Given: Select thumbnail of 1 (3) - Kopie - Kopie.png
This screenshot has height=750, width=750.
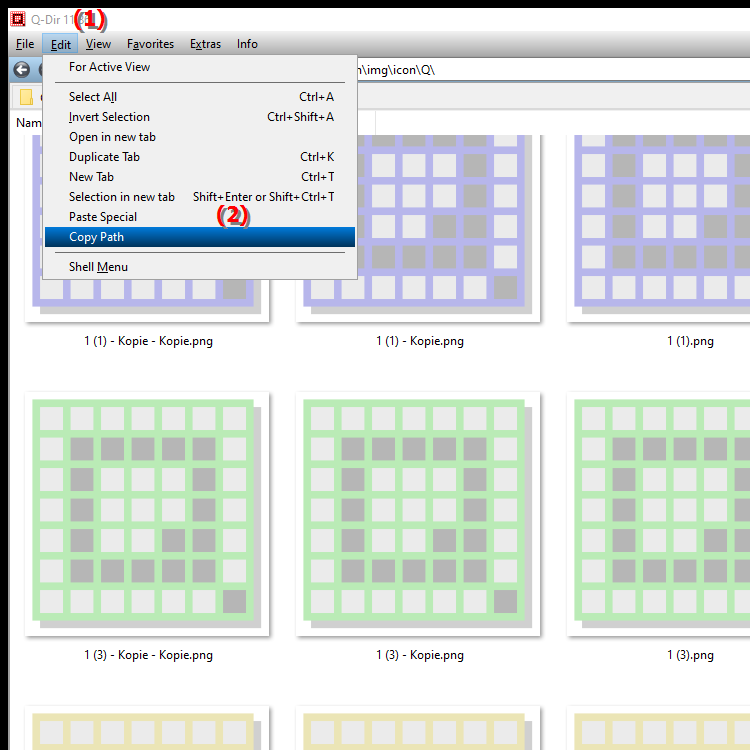Looking at the screenshot, I should pyautogui.click(x=147, y=514).
